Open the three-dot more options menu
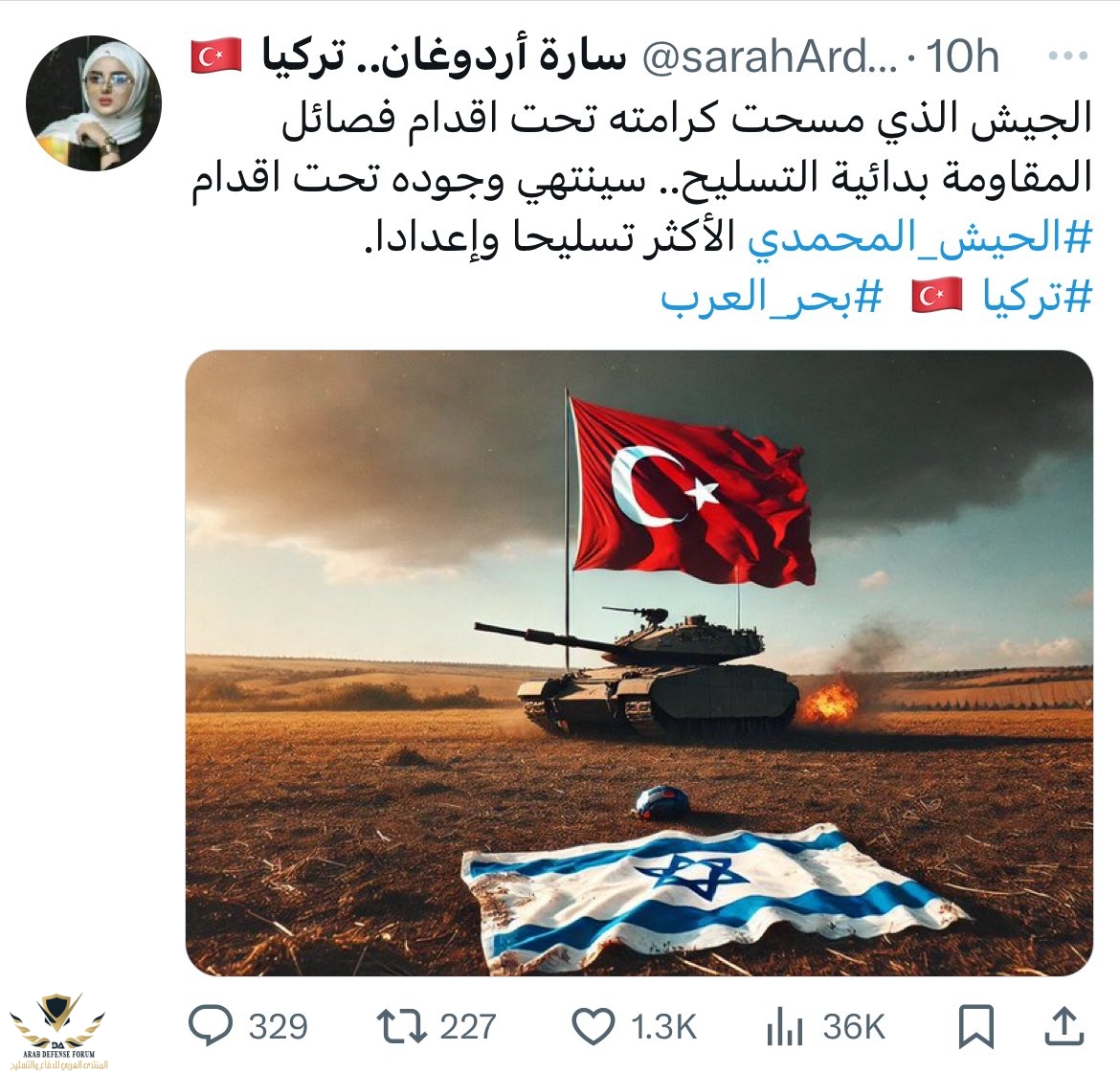The height and width of the screenshot is (1073, 1120). (x=1068, y=56)
